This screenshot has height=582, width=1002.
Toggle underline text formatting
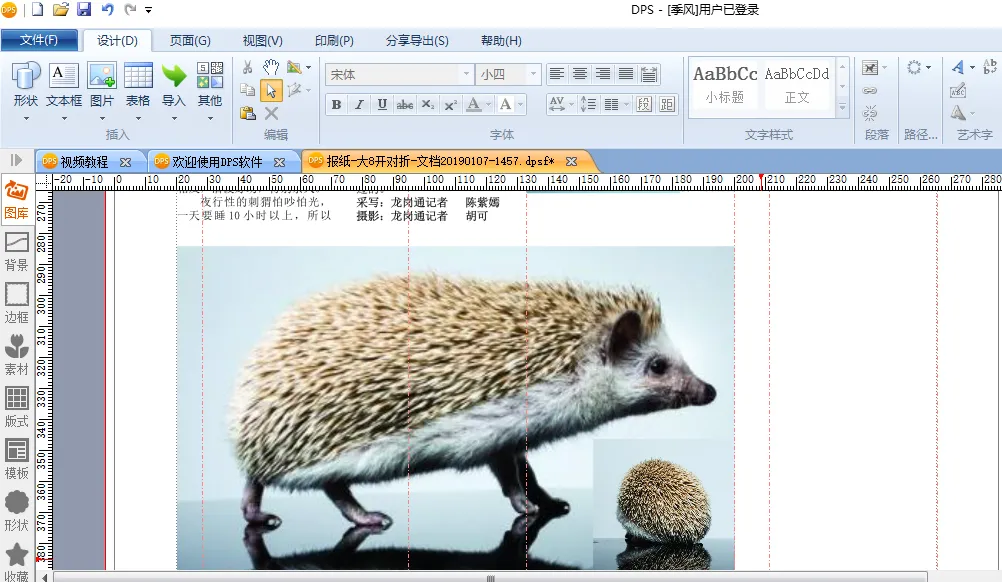click(382, 105)
